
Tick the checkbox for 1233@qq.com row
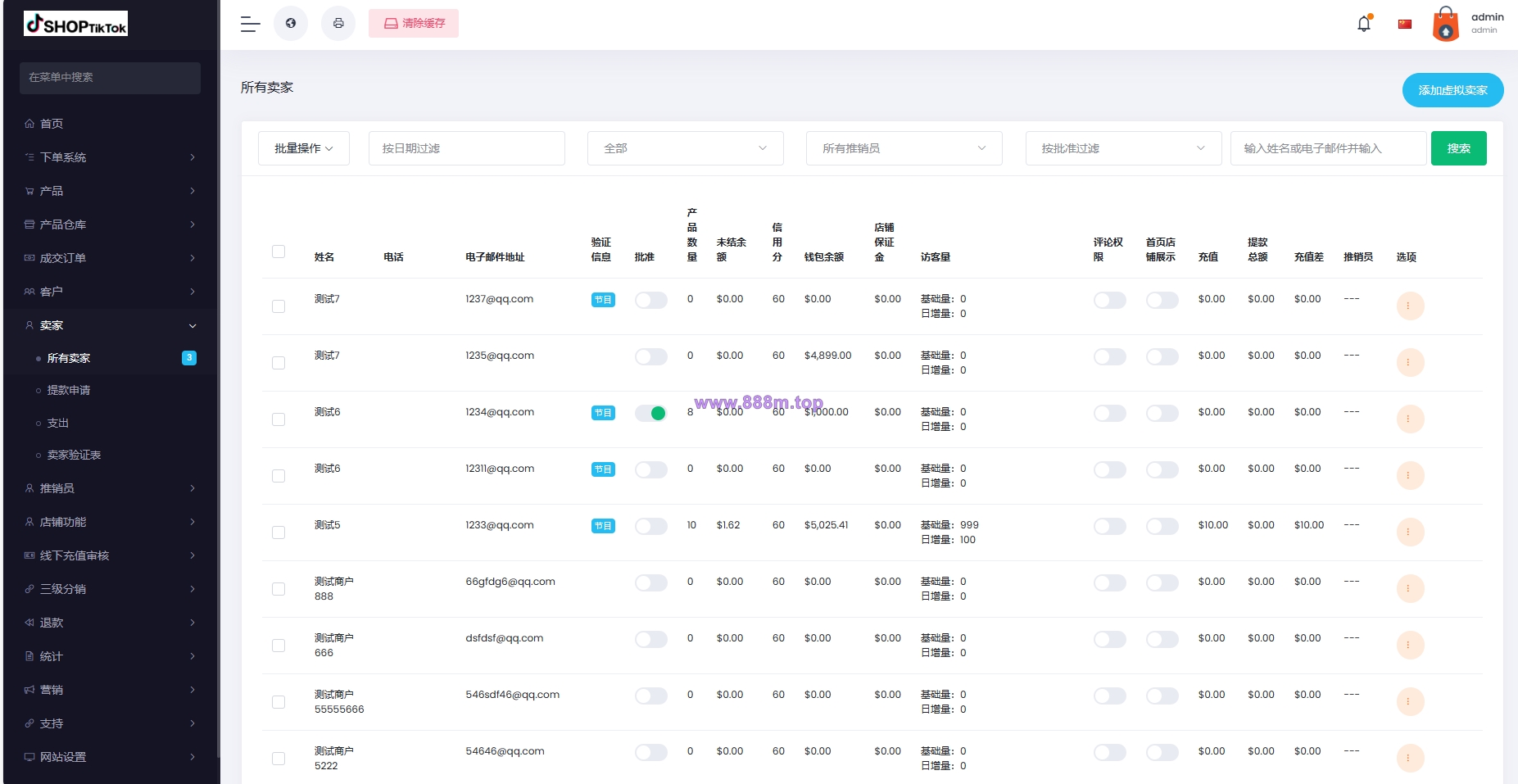[279, 532]
